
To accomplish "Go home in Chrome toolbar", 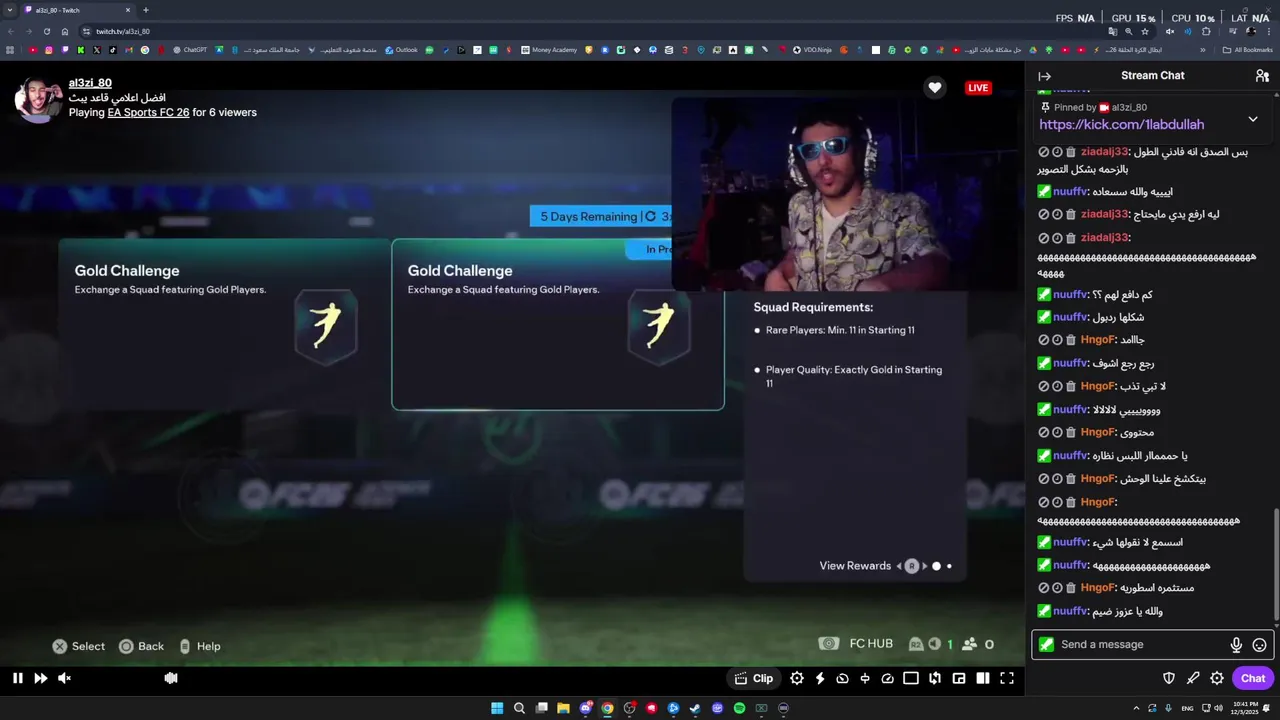I will (65, 31).
